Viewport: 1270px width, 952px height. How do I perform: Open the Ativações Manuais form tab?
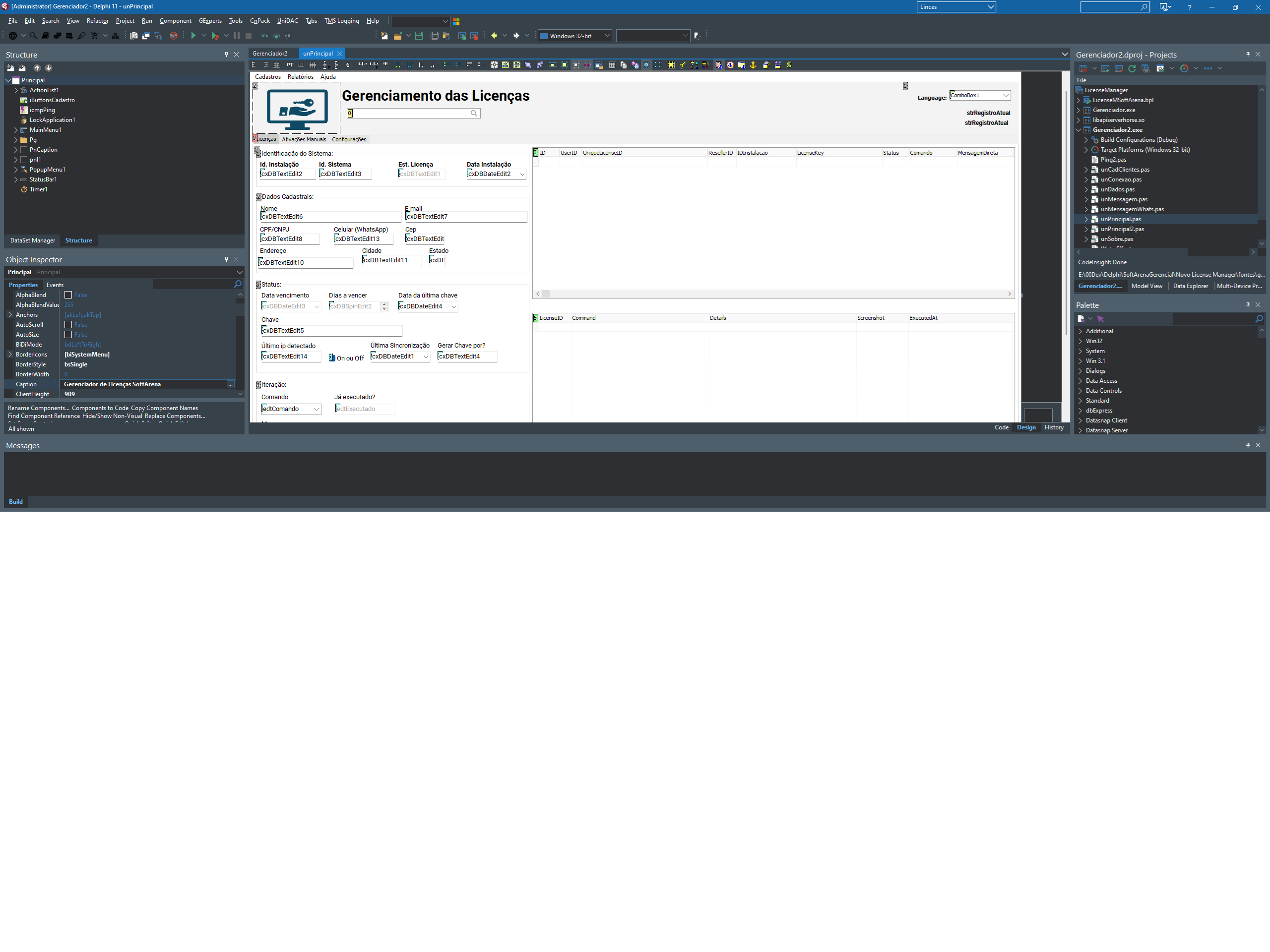click(304, 139)
